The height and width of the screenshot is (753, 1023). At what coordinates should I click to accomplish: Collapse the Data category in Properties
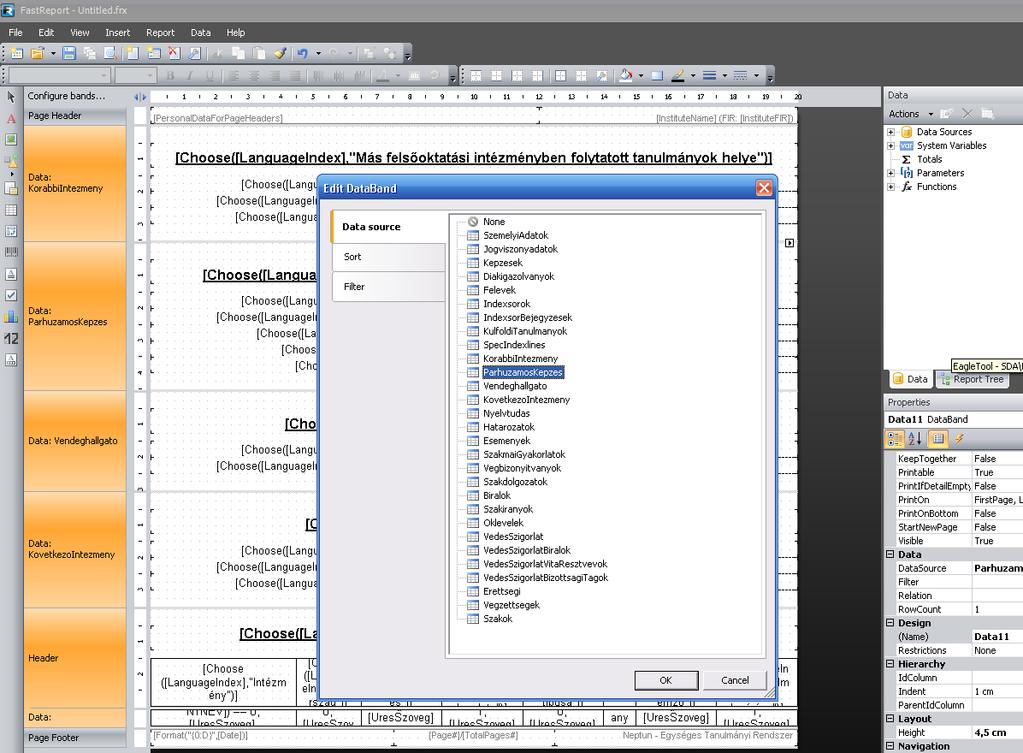tap(890, 554)
